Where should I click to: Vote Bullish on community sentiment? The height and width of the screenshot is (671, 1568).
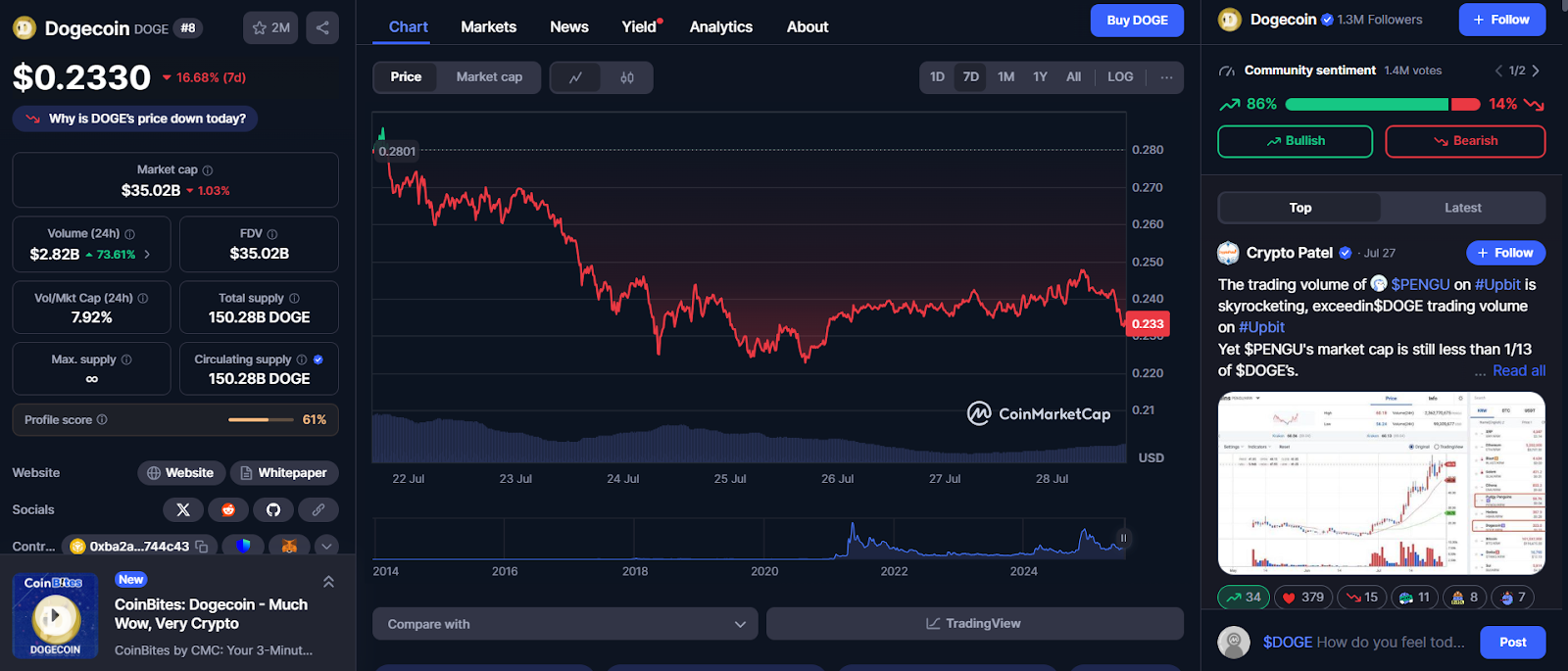(1295, 141)
